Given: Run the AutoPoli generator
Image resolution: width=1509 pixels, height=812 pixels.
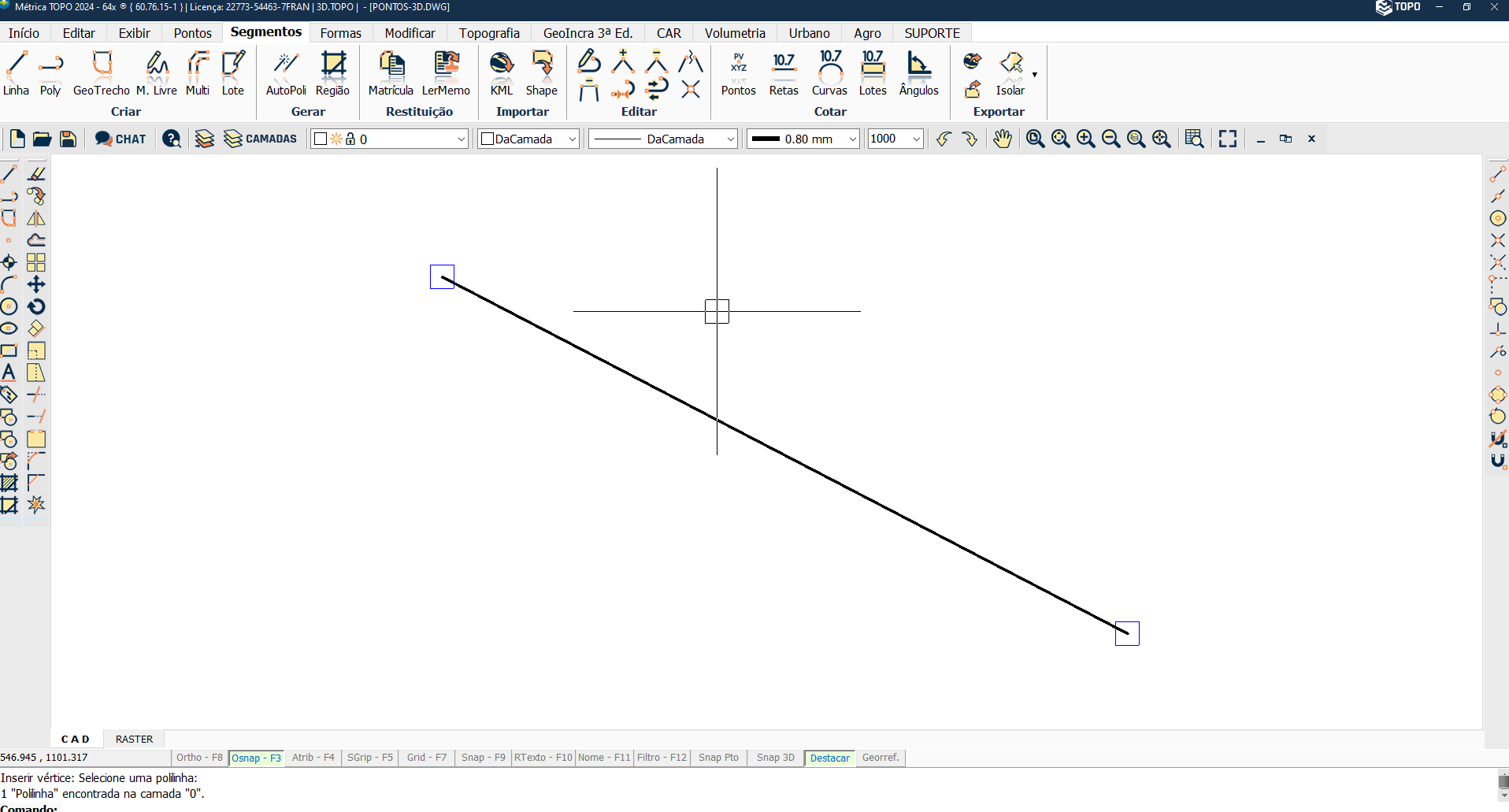Looking at the screenshot, I should pos(286,73).
